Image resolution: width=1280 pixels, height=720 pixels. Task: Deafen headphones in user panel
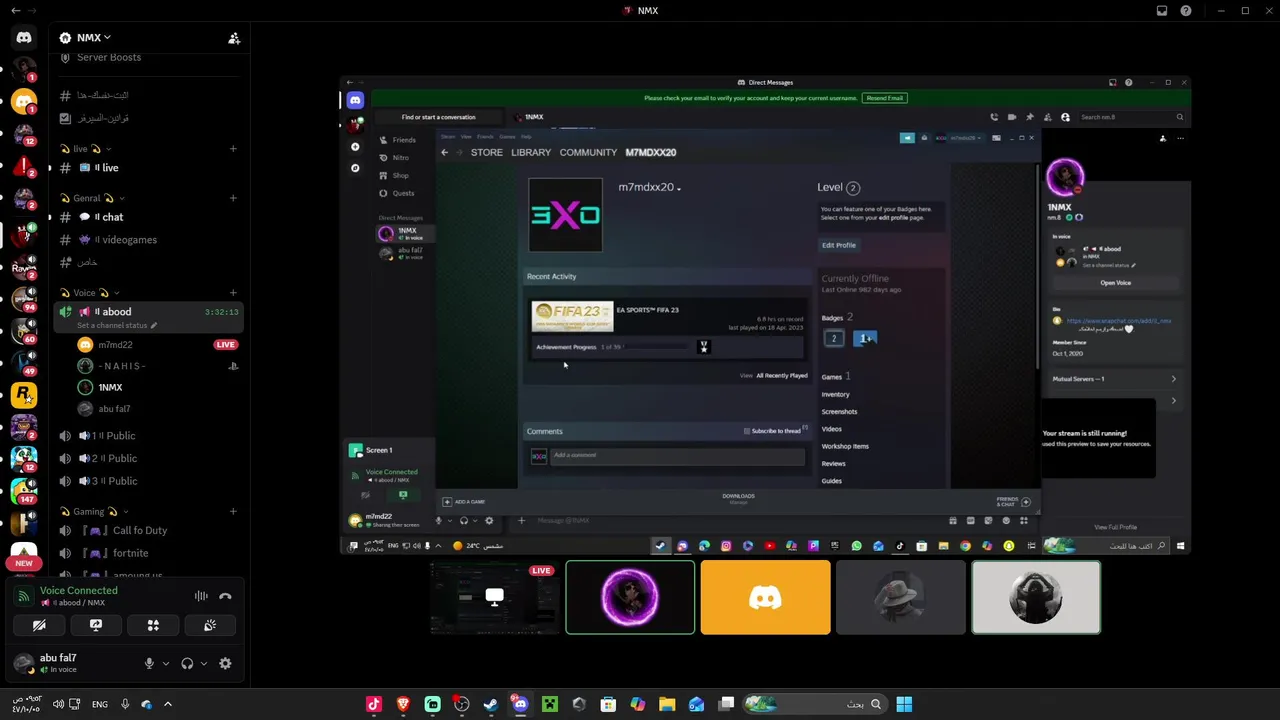(187, 664)
